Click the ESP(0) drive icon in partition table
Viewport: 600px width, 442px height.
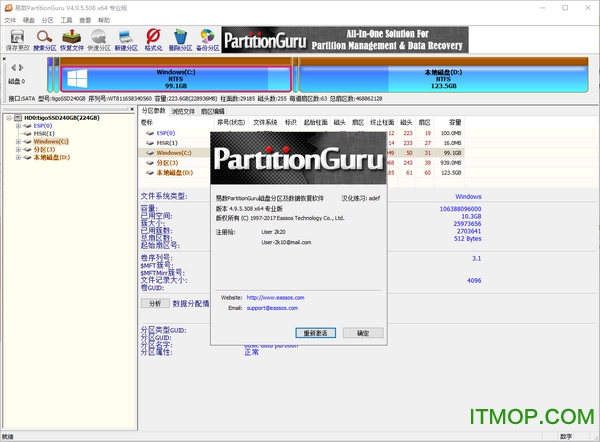pyautogui.click(x=150, y=133)
